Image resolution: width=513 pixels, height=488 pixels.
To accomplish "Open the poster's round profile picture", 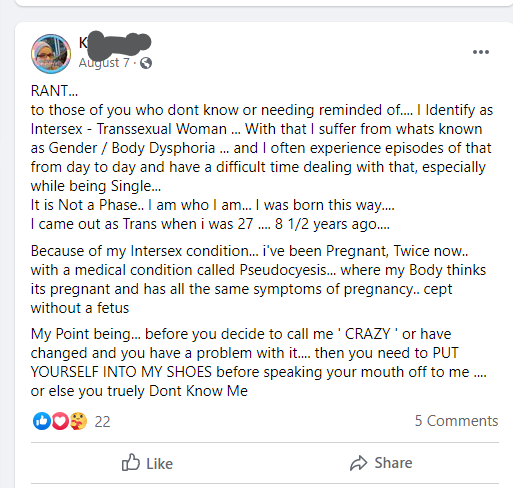I will 51,54.
